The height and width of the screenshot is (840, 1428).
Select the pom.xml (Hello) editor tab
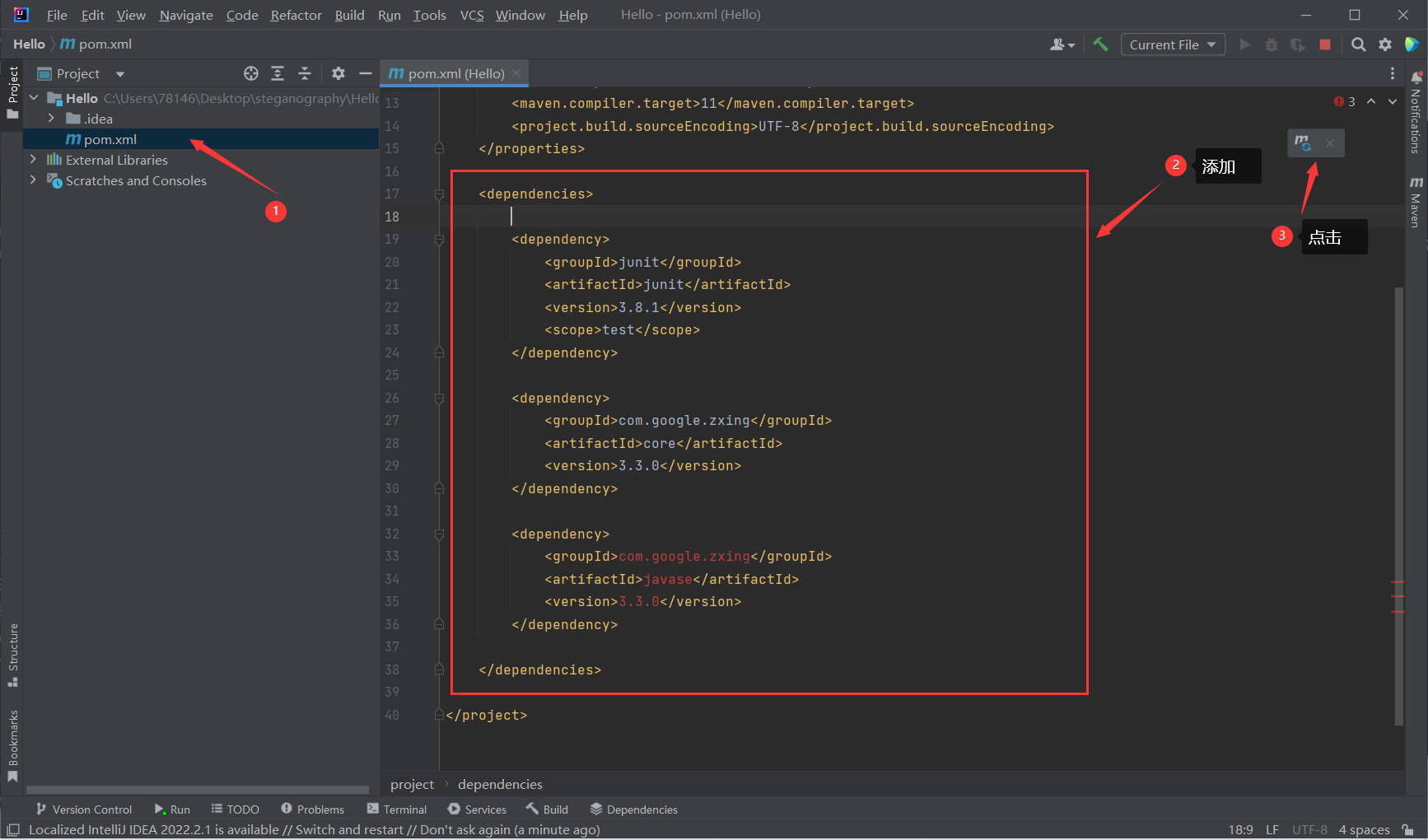pos(455,73)
